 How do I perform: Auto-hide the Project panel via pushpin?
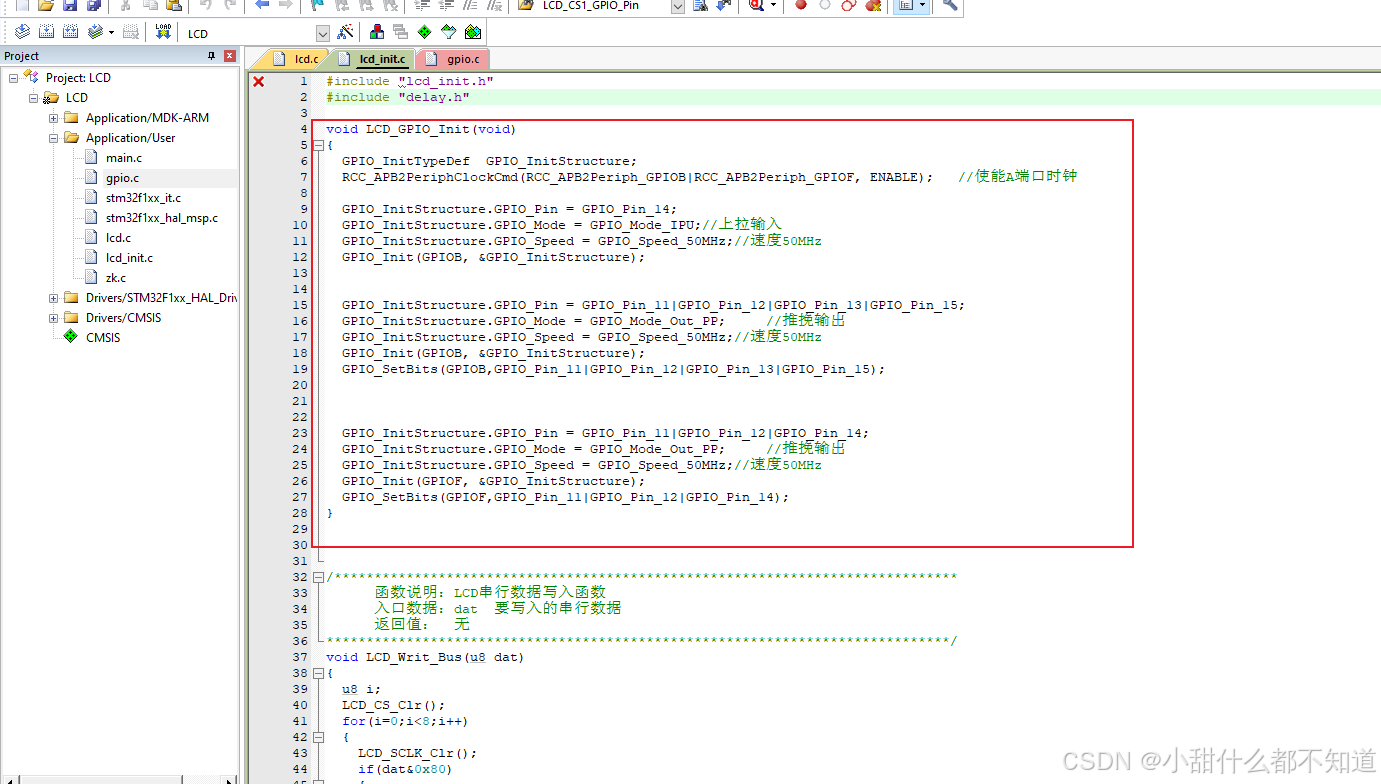(212, 55)
